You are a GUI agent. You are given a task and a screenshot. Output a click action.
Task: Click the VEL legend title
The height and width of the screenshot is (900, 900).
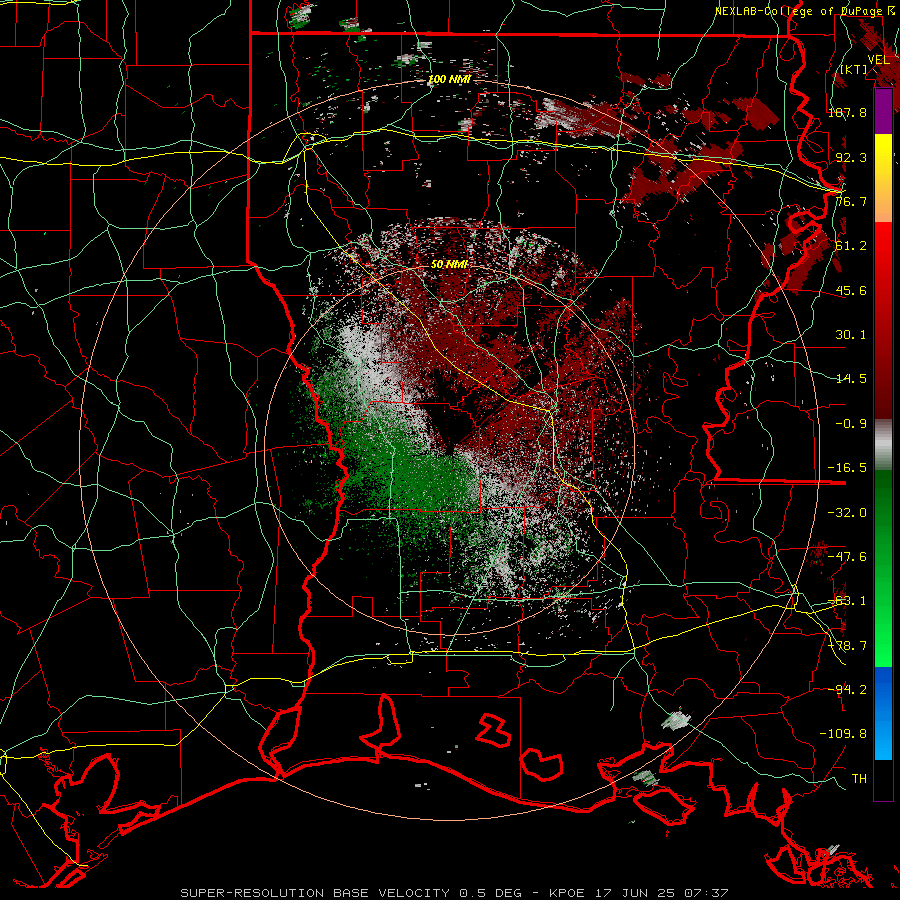point(879,59)
